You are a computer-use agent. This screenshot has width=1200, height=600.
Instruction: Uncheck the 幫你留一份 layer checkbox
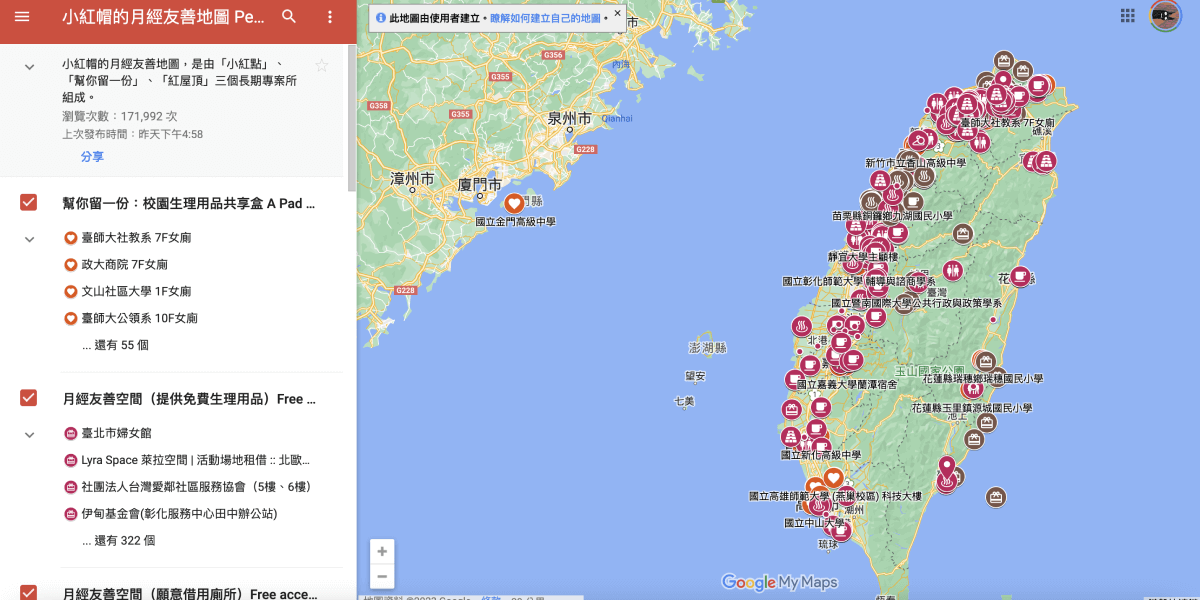[x=29, y=203]
